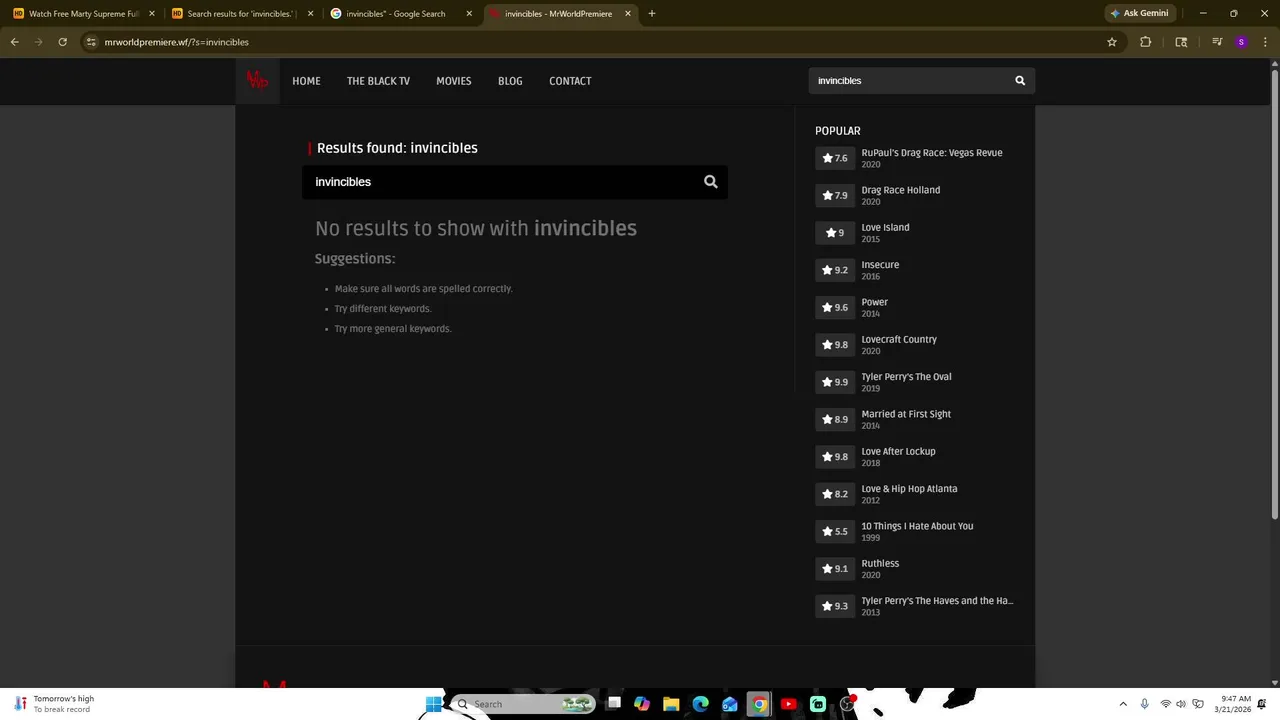Reload the page with the refresh icon
Screen dimensions: 1280x720
tap(62, 42)
